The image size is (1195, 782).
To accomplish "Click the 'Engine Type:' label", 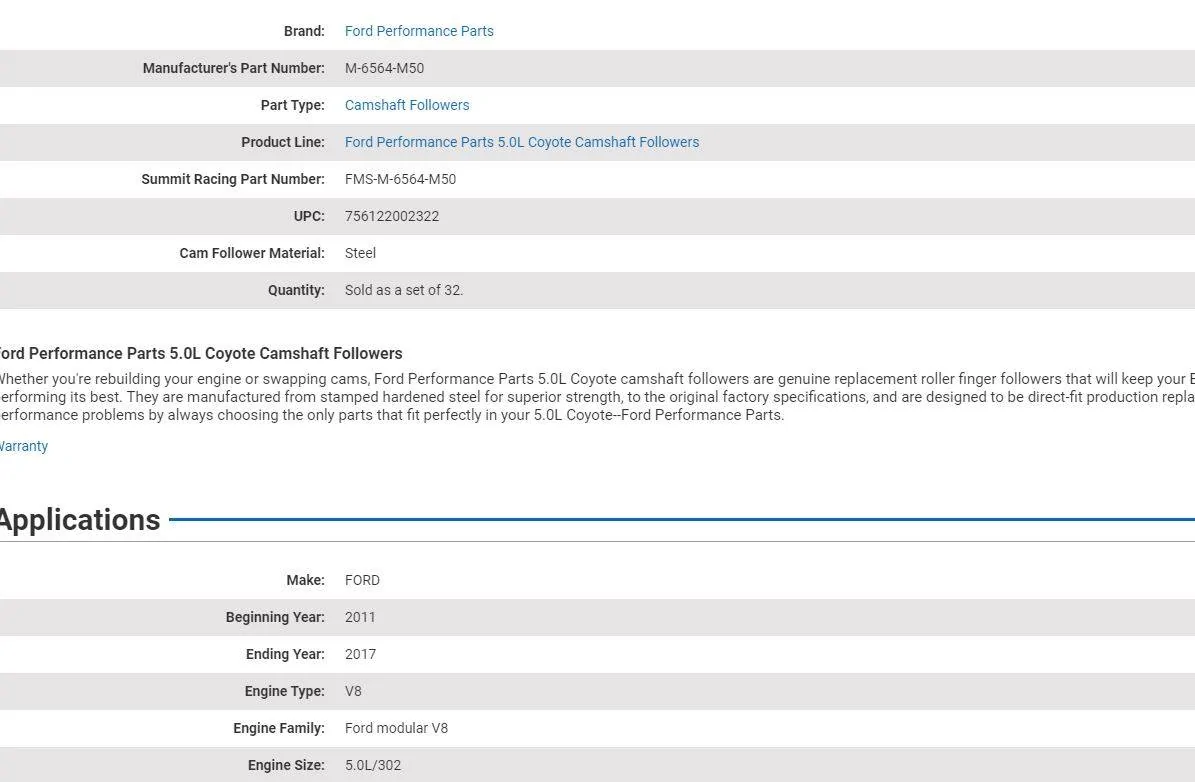I will pos(285,692).
